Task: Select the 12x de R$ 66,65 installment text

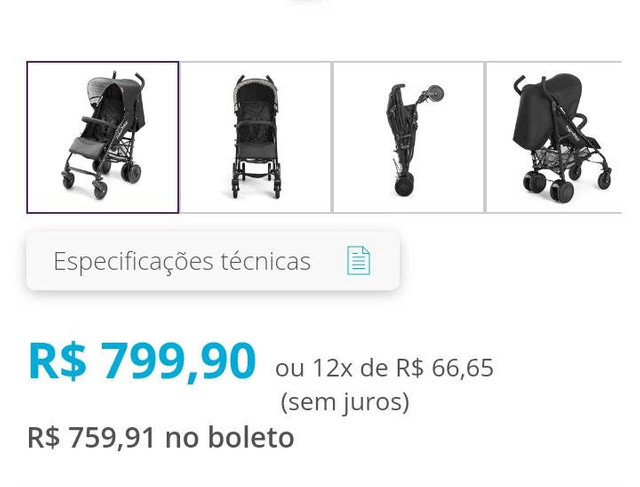Action: [x=403, y=367]
